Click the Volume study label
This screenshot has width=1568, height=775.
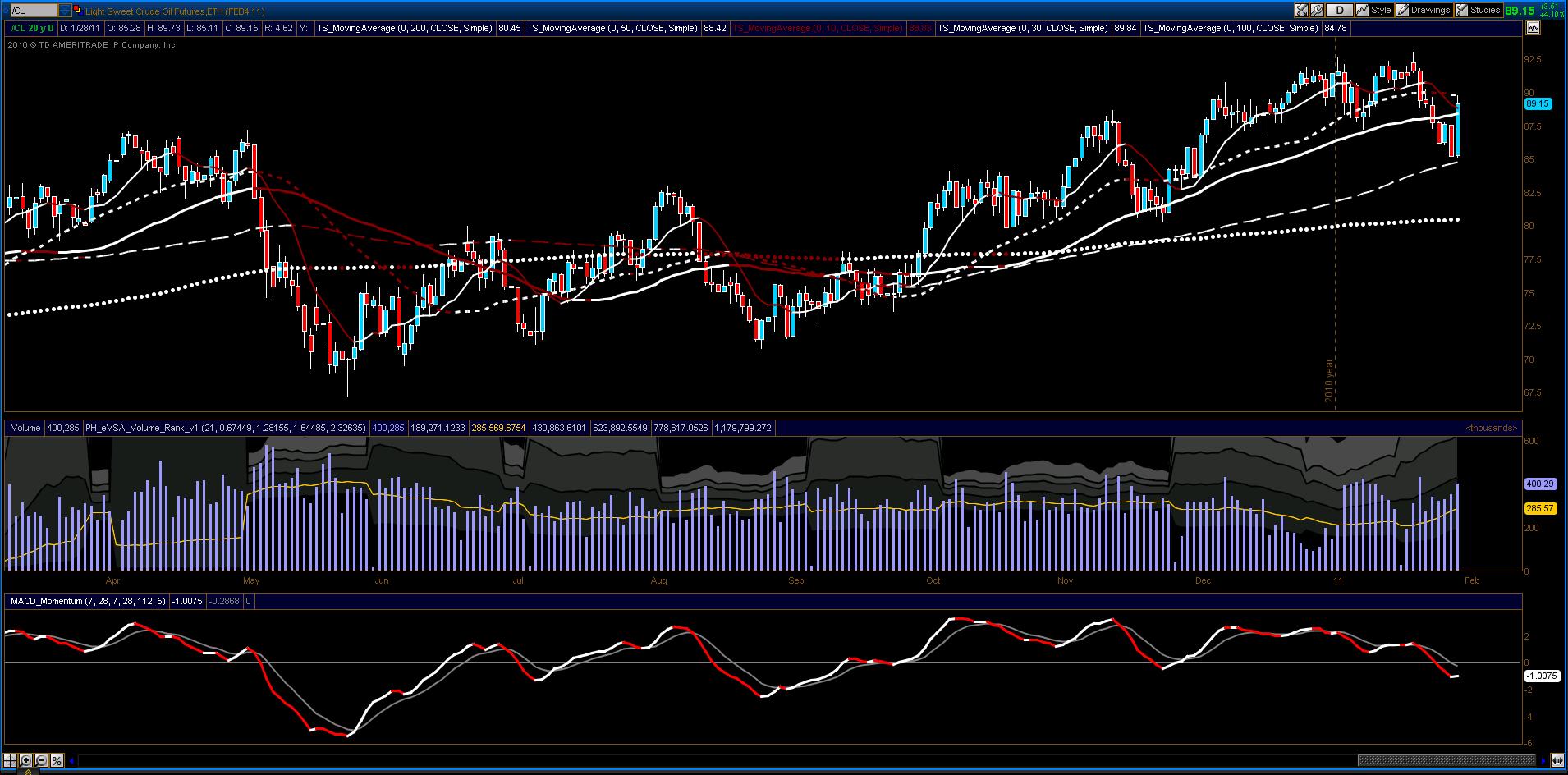tap(26, 428)
